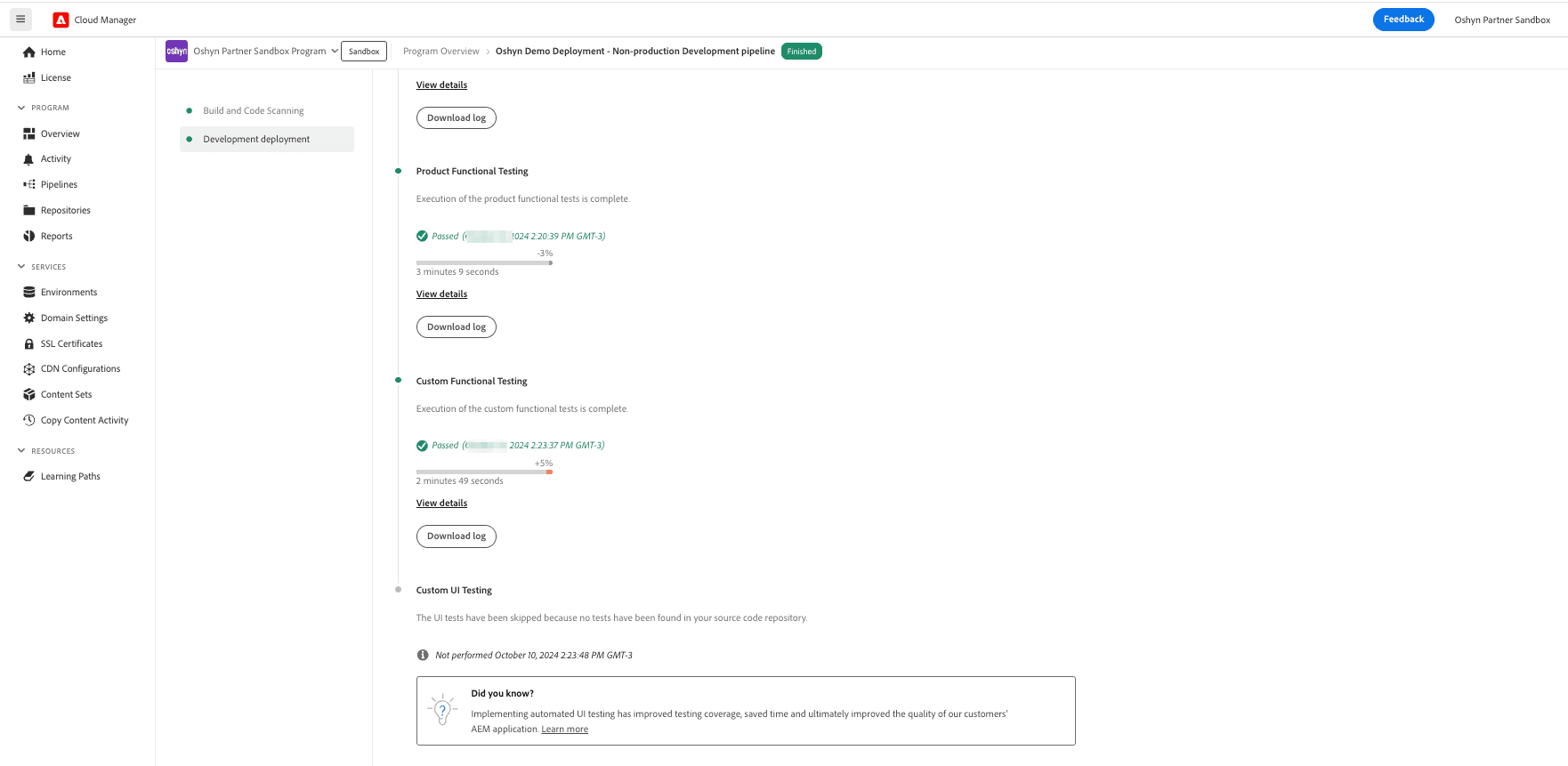Screen dimensions: 1568x766
Task: Open the Pipelines menu item
Action: click(x=59, y=184)
